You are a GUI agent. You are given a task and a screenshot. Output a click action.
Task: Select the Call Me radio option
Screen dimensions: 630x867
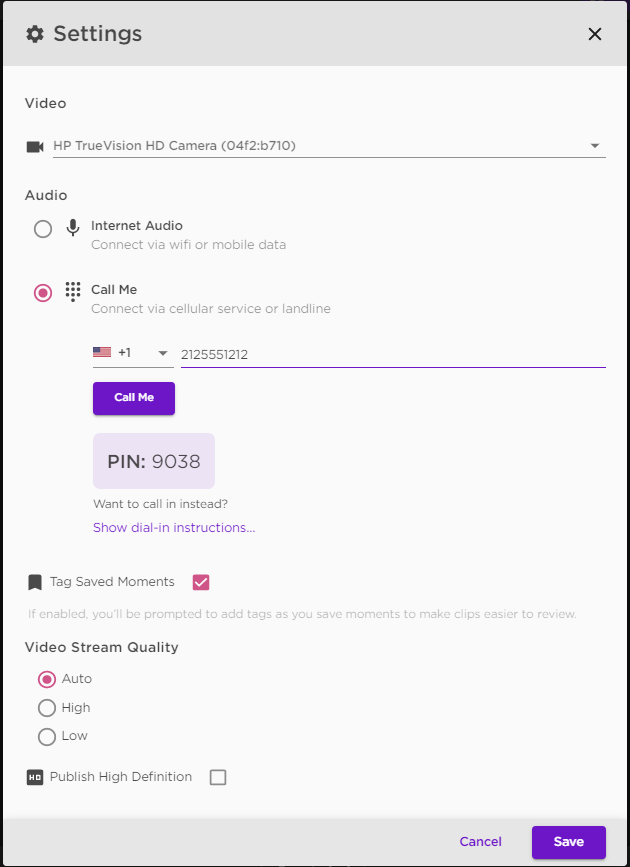coord(43,293)
